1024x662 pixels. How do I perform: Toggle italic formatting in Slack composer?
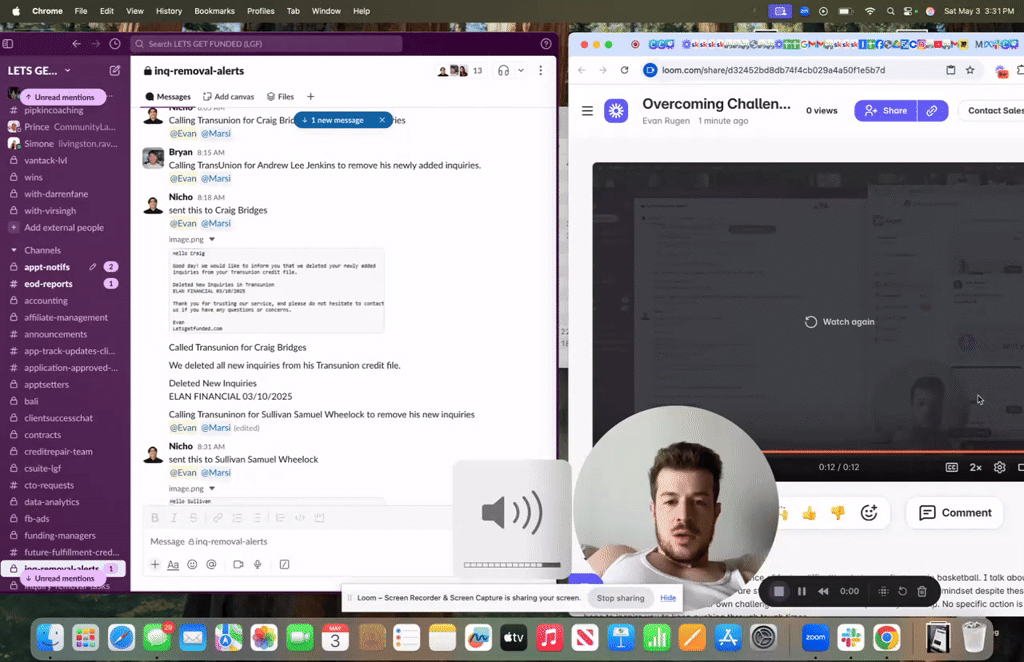[174, 518]
